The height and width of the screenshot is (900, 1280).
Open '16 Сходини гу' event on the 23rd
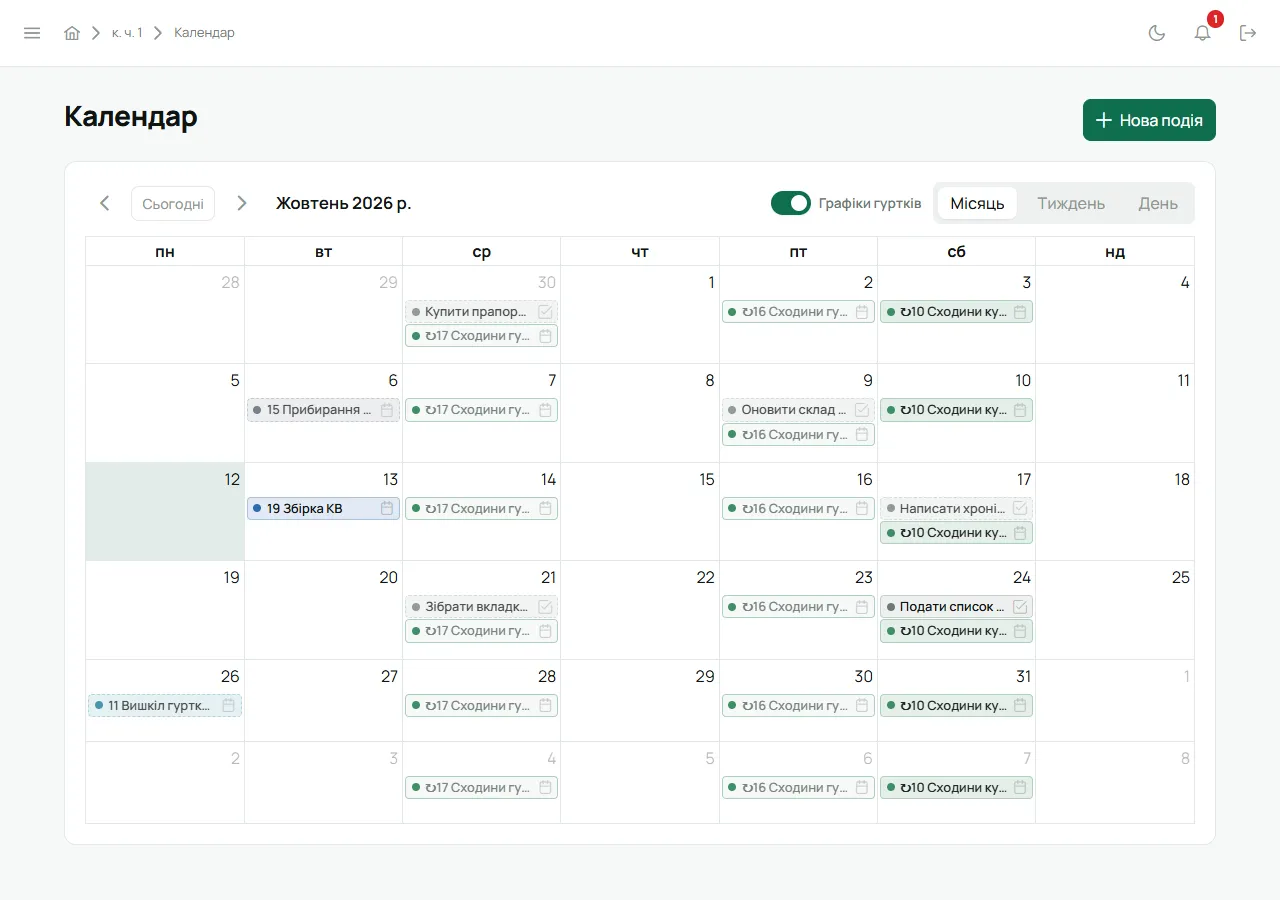pyautogui.click(x=798, y=607)
